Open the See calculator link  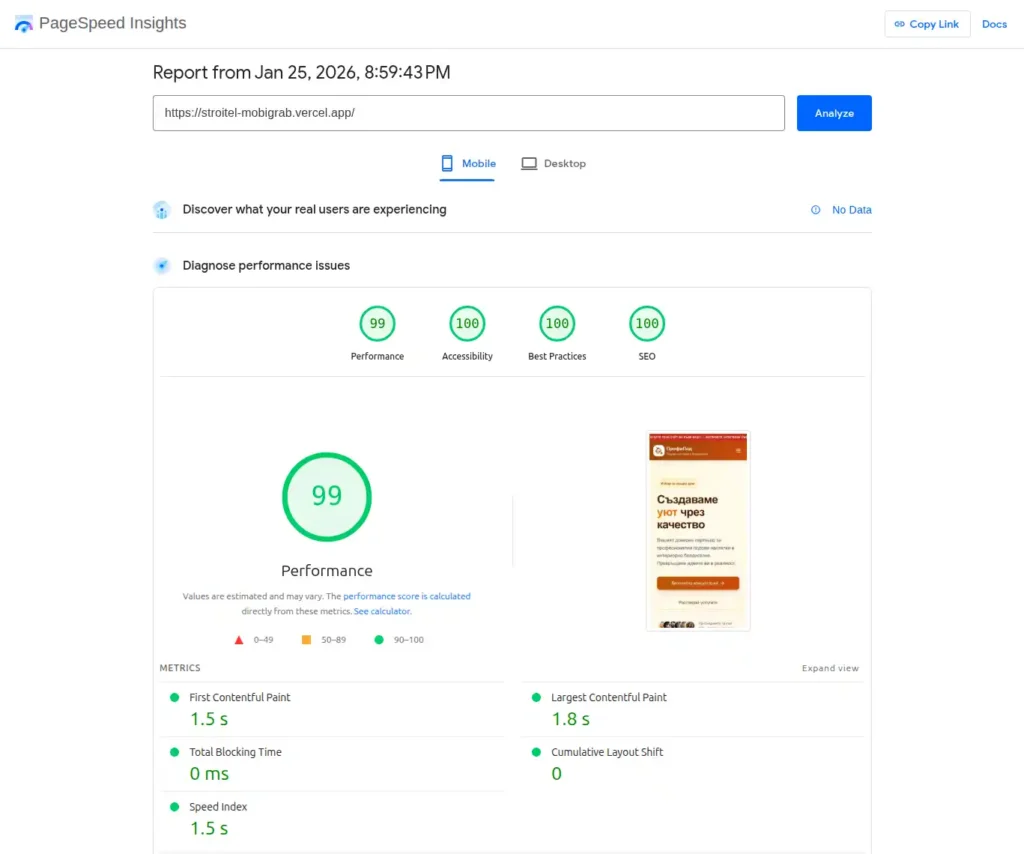382,611
